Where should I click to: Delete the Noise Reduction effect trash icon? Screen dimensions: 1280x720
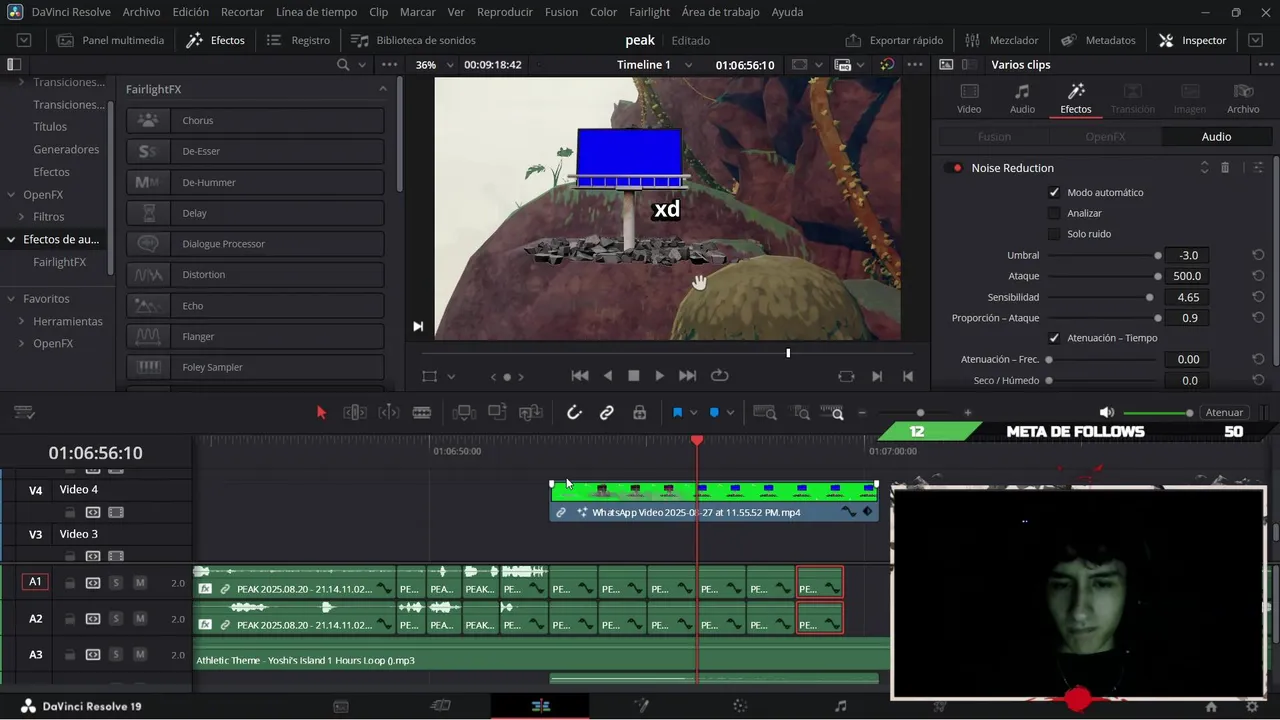[x=1225, y=168]
